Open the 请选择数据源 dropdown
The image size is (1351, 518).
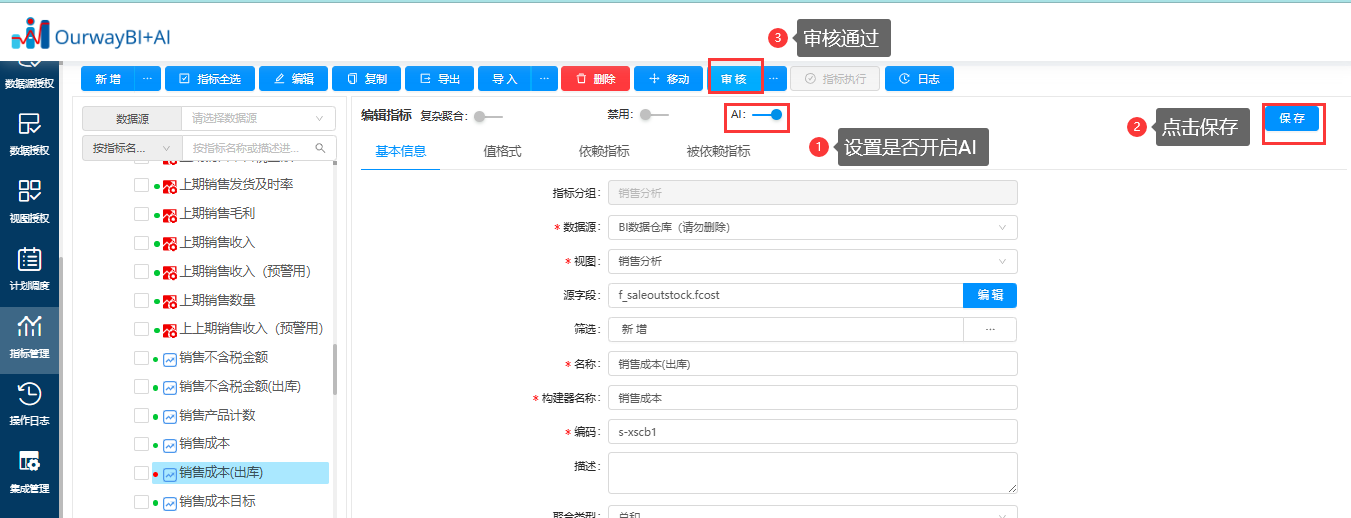[259, 118]
